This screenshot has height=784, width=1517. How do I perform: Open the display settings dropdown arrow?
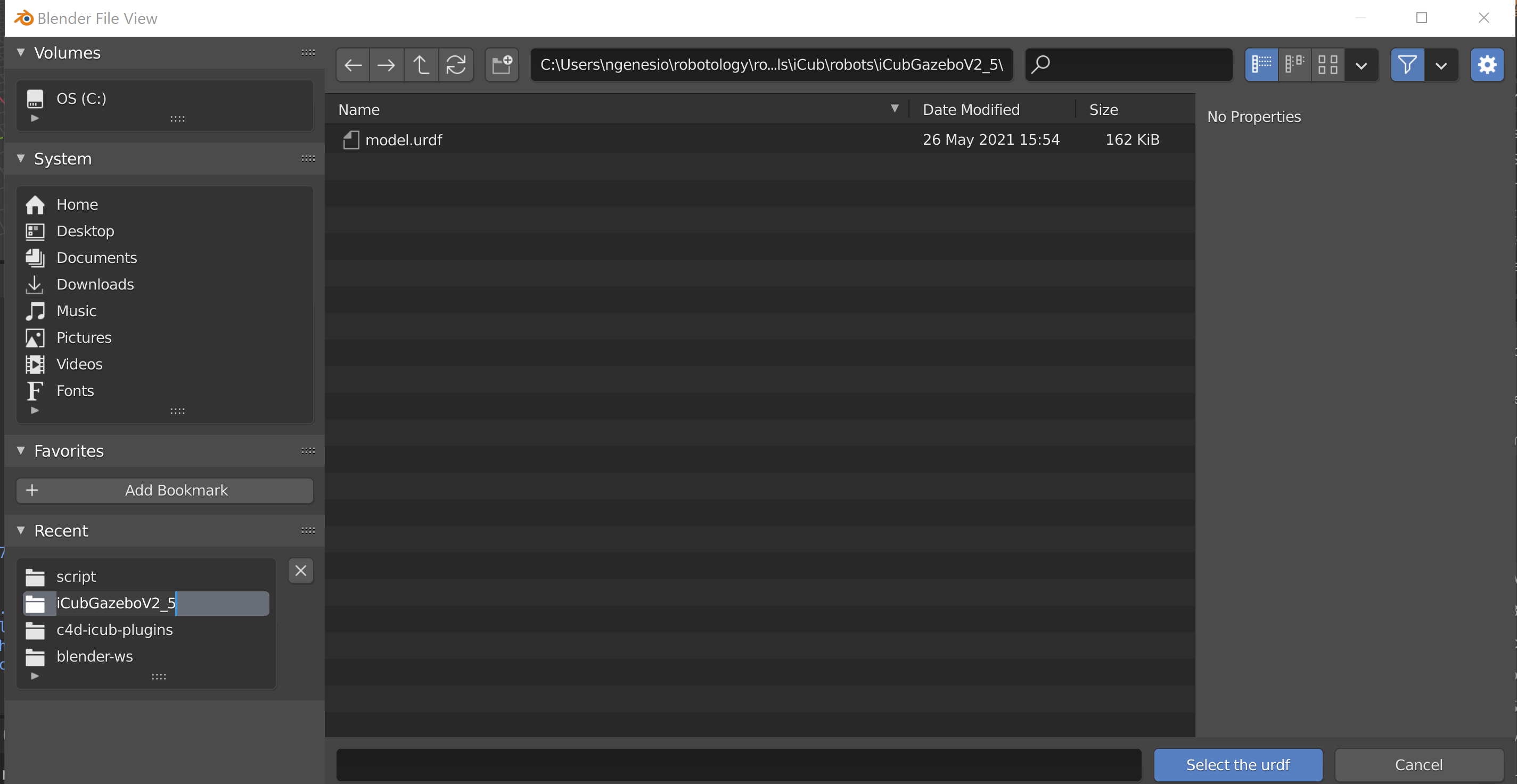1361,65
